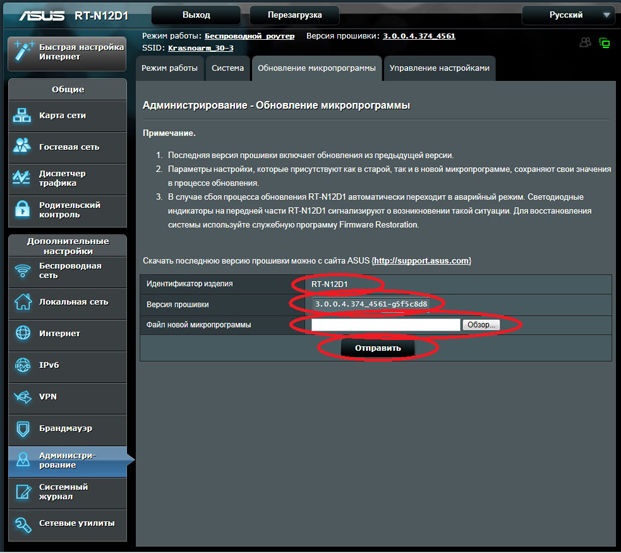Select the Обновление микропрограммы tab
Image resolution: width=621 pixels, height=553 pixels.
[316, 68]
